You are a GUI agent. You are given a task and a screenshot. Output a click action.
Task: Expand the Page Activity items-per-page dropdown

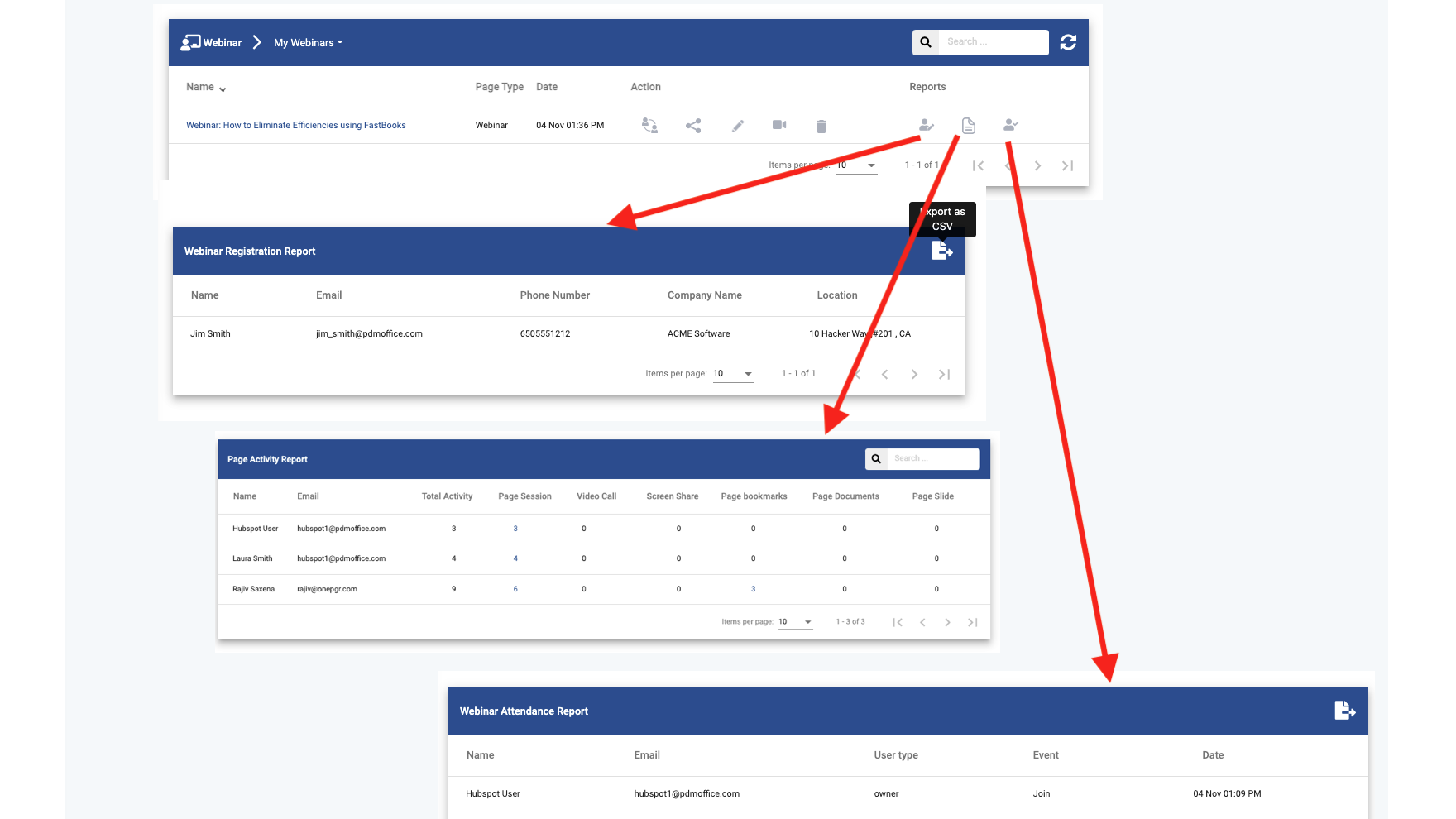tap(794, 621)
